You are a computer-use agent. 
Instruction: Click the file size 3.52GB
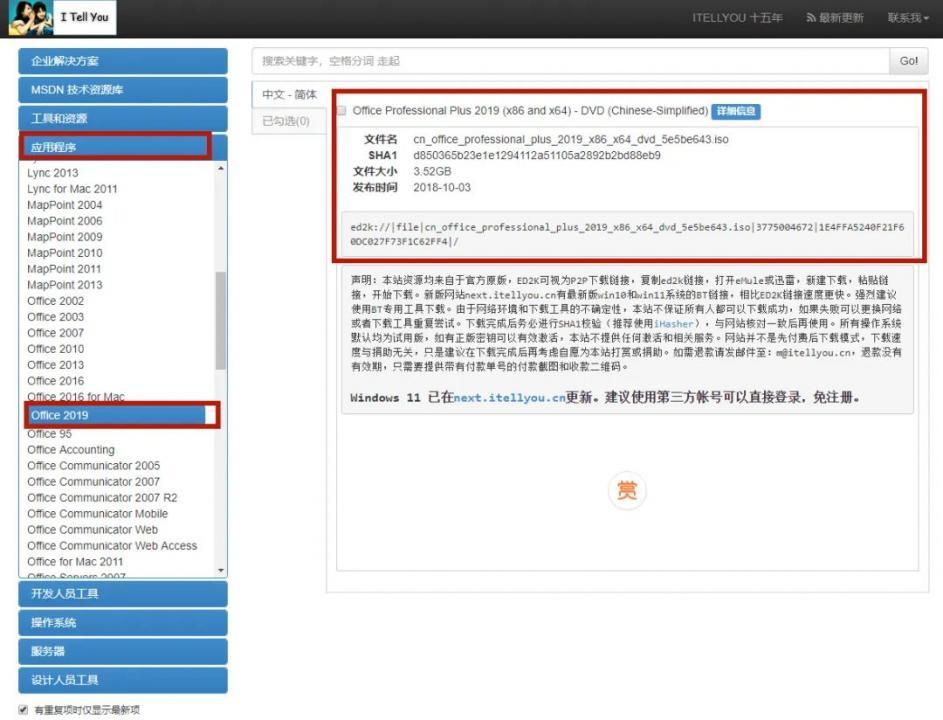(432, 171)
